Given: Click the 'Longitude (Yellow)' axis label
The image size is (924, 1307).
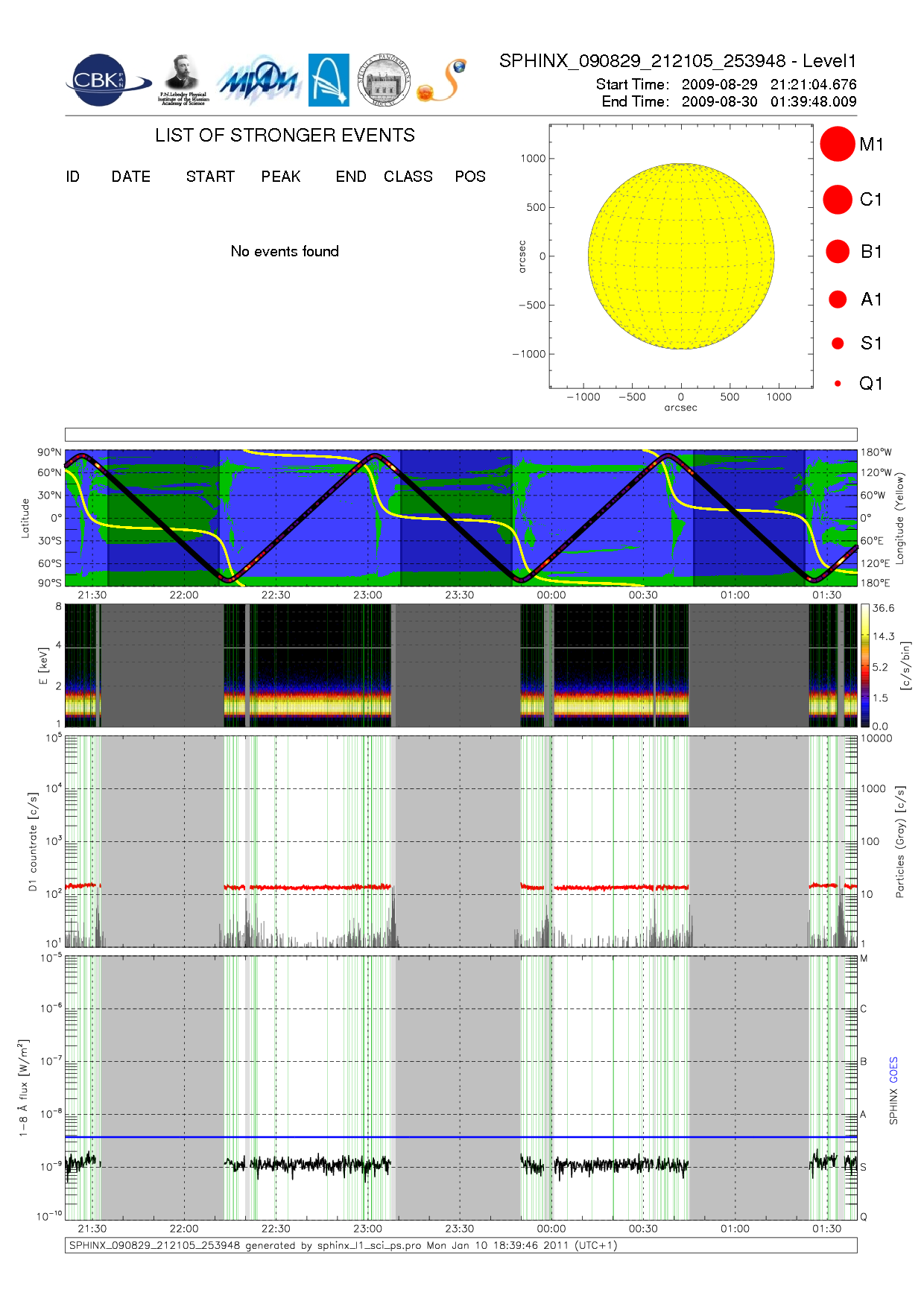Looking at the screenshot, I should tap(900, 518).
